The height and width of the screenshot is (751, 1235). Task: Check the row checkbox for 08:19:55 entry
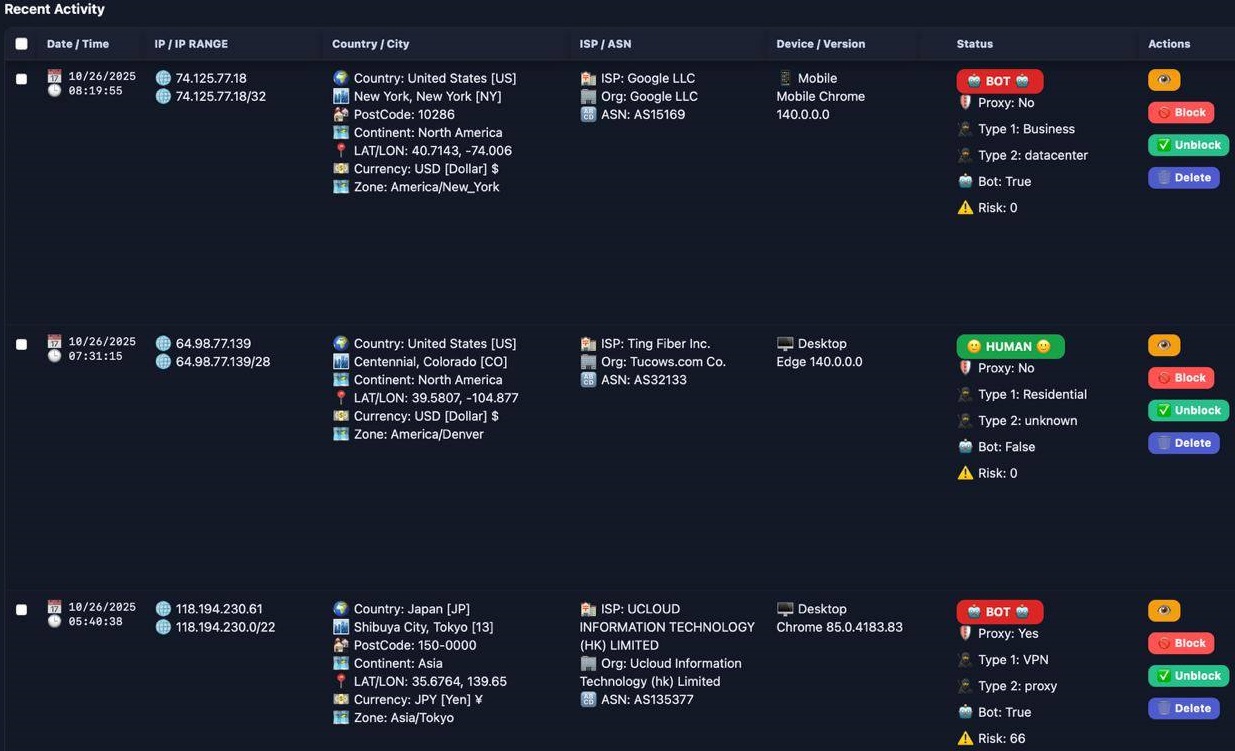tap(22, 79)
